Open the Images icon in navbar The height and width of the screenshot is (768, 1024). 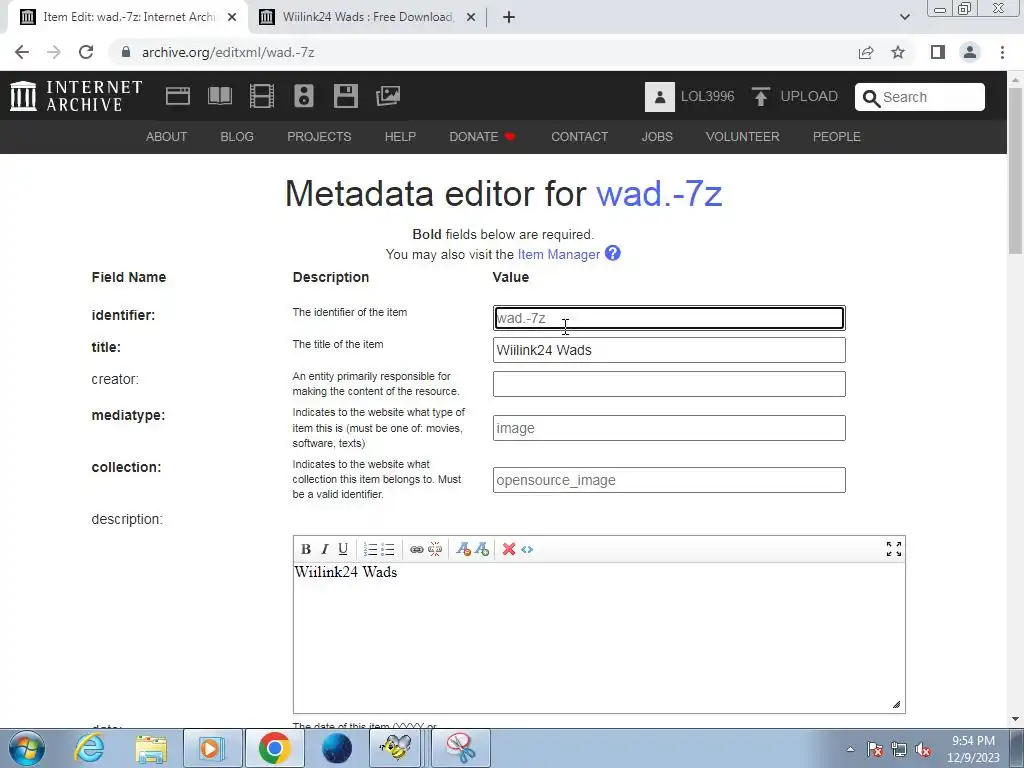click(388, 96)
